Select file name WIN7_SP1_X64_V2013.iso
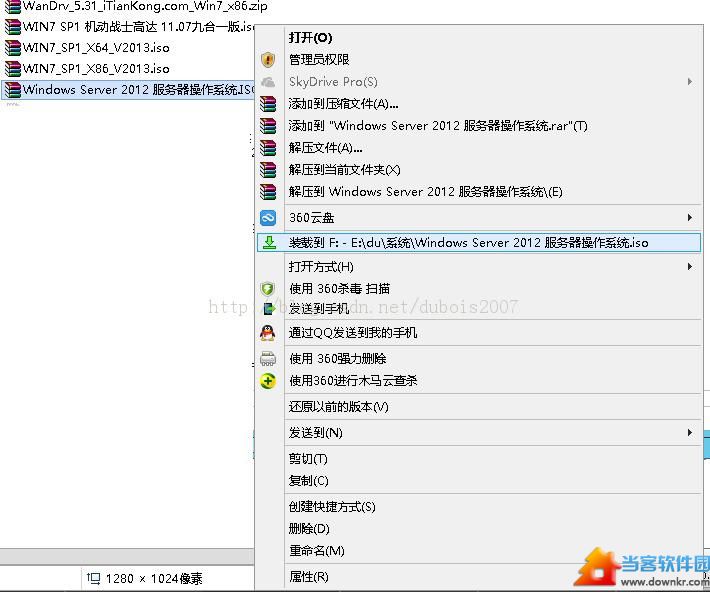710x592 pixels. (96, 48)
